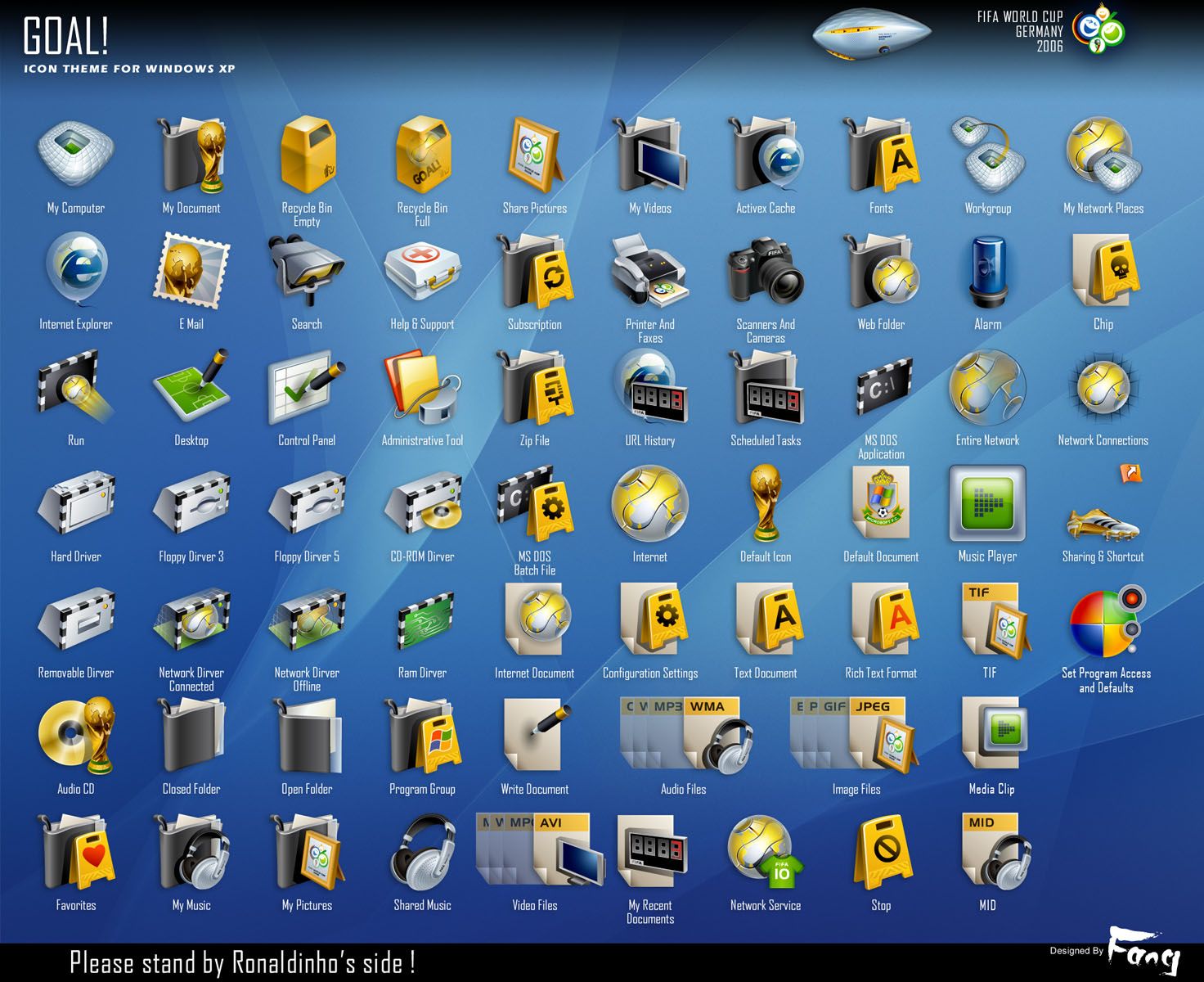Open the Network Connections ball icon
The image size is (1204, 982).
pyautogui.click(x=1103, y=386)
